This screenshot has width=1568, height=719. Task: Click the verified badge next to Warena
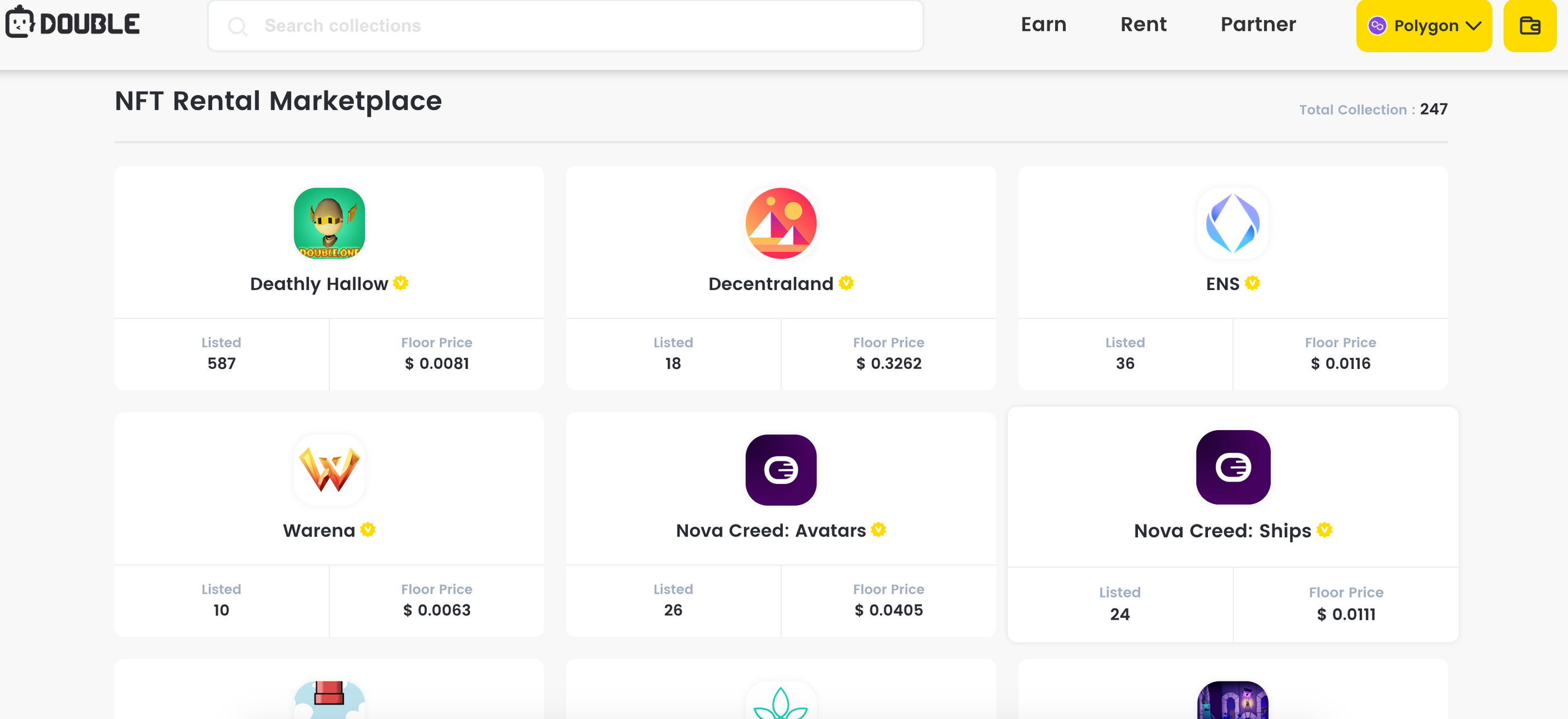tap(367, 530)
